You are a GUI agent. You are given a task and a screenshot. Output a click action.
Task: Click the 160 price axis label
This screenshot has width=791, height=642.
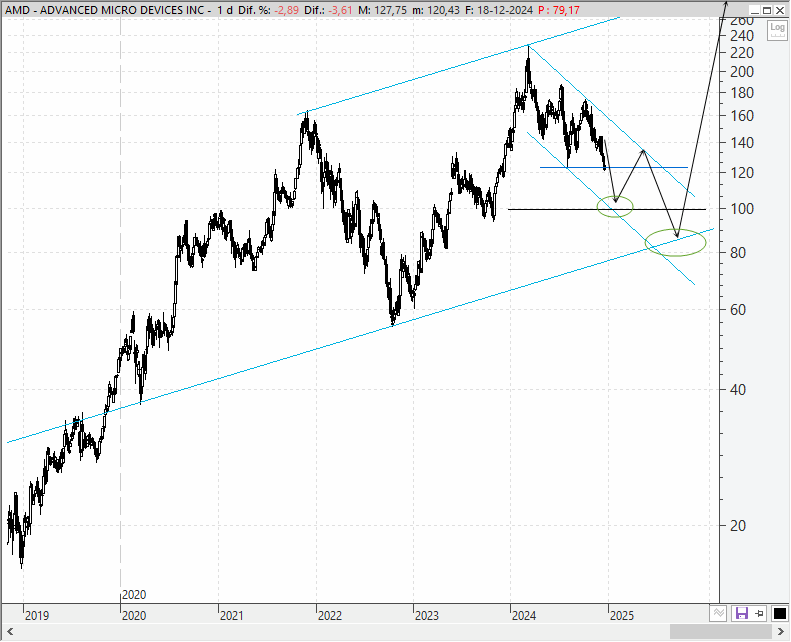click(742, 116)
